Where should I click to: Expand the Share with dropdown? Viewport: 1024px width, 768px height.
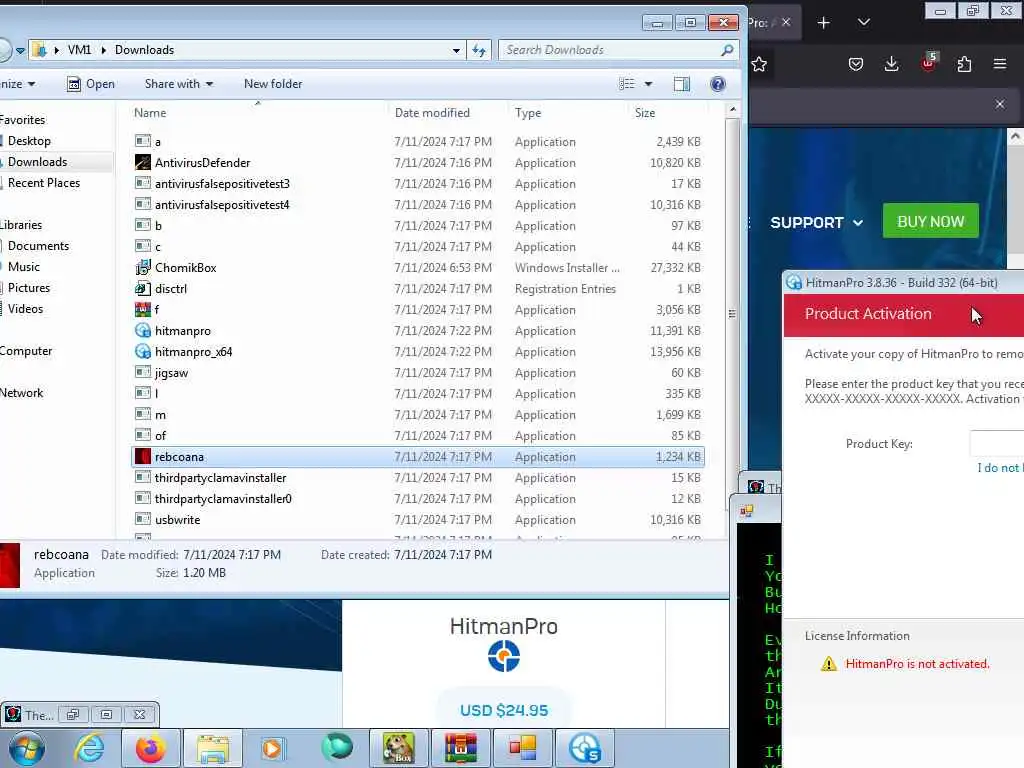point(179,84)
